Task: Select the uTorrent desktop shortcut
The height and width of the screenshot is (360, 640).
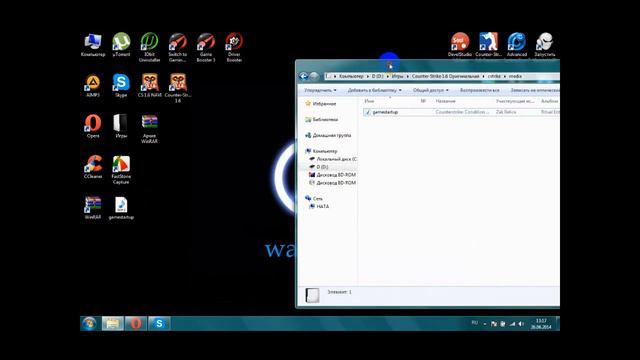Action: (121, 45)
